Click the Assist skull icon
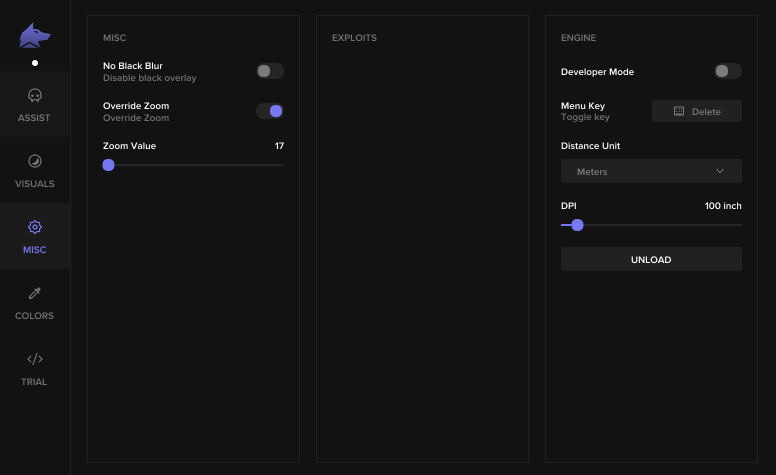Image resolution: width=776 pixels, height=475 pixels. pyautogui.click(x=35, y=96)
